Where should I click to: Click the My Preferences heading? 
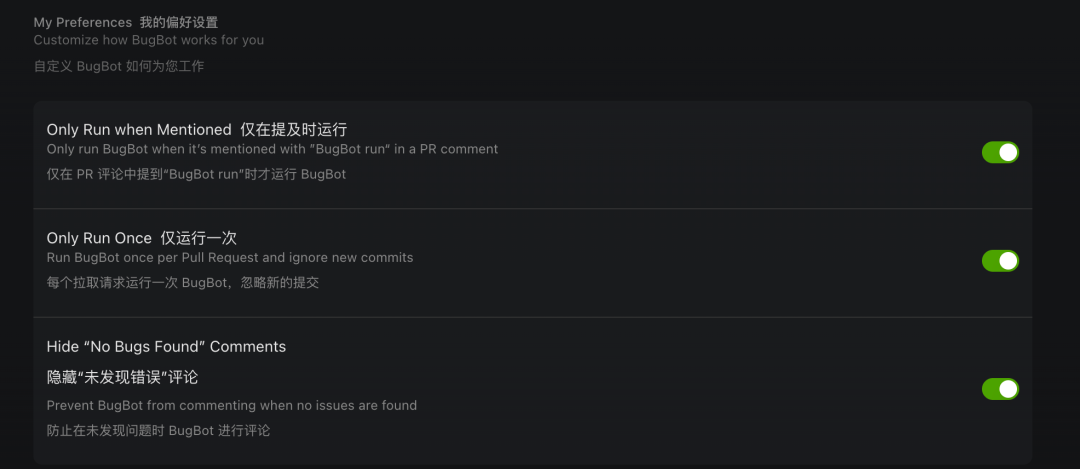pyautogui.click(x=82, y=22)
